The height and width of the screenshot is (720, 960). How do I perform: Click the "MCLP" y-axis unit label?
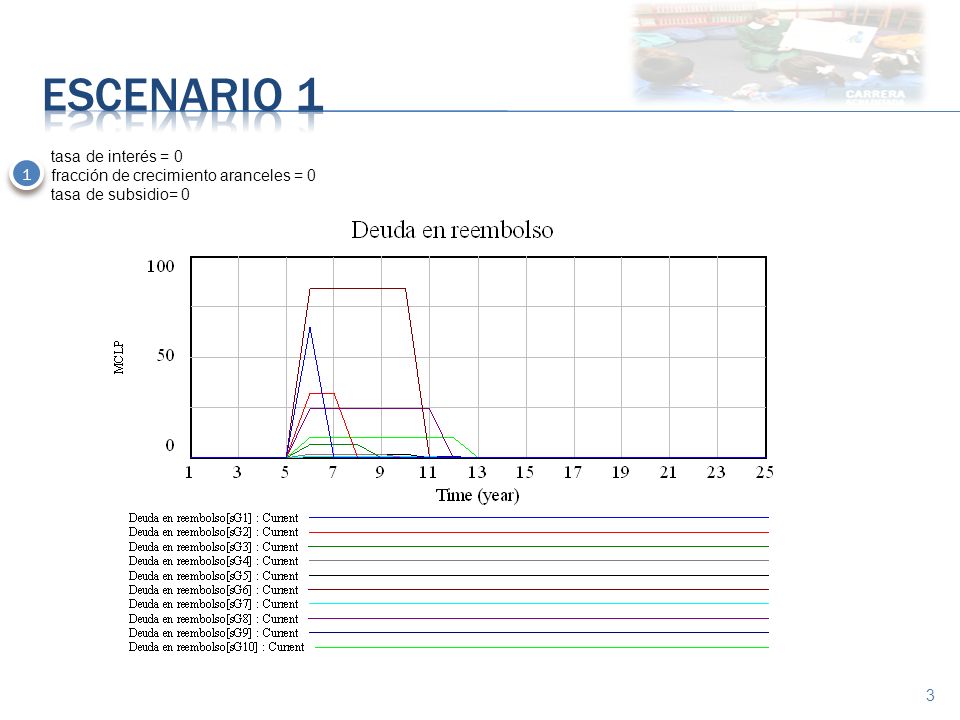tap(119, 357)
